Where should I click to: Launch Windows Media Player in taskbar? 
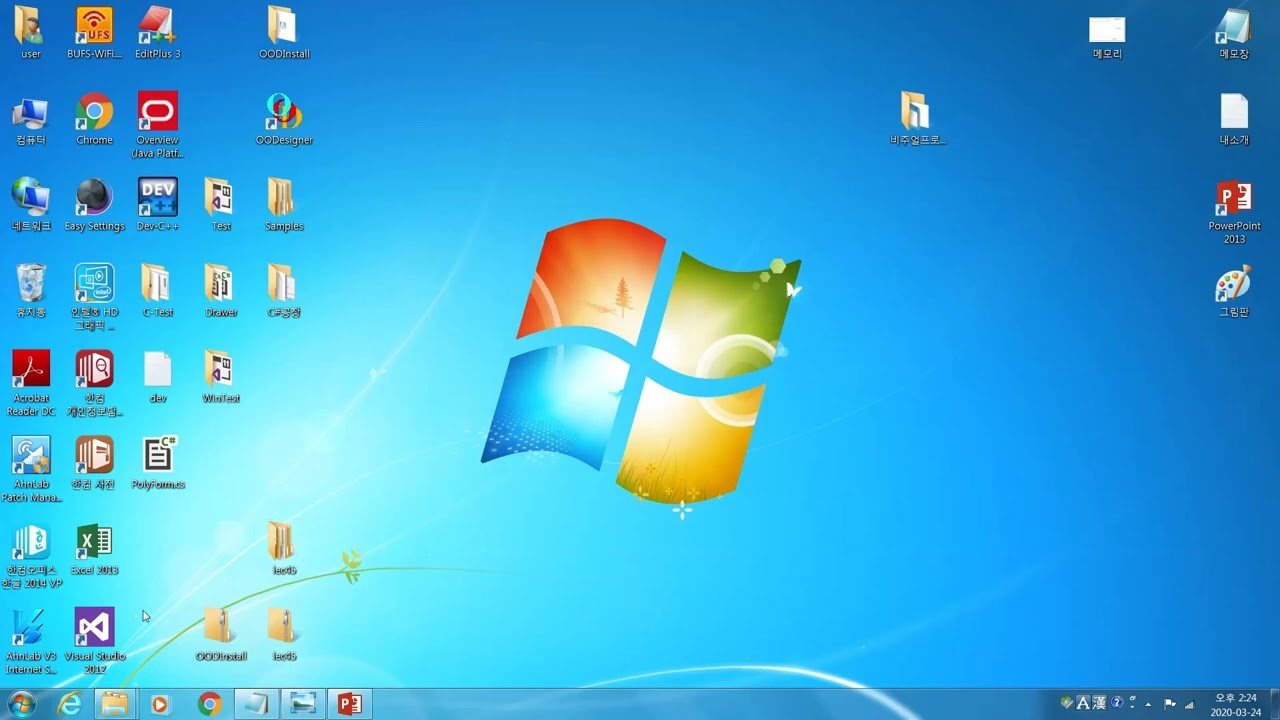pos(160,704)
